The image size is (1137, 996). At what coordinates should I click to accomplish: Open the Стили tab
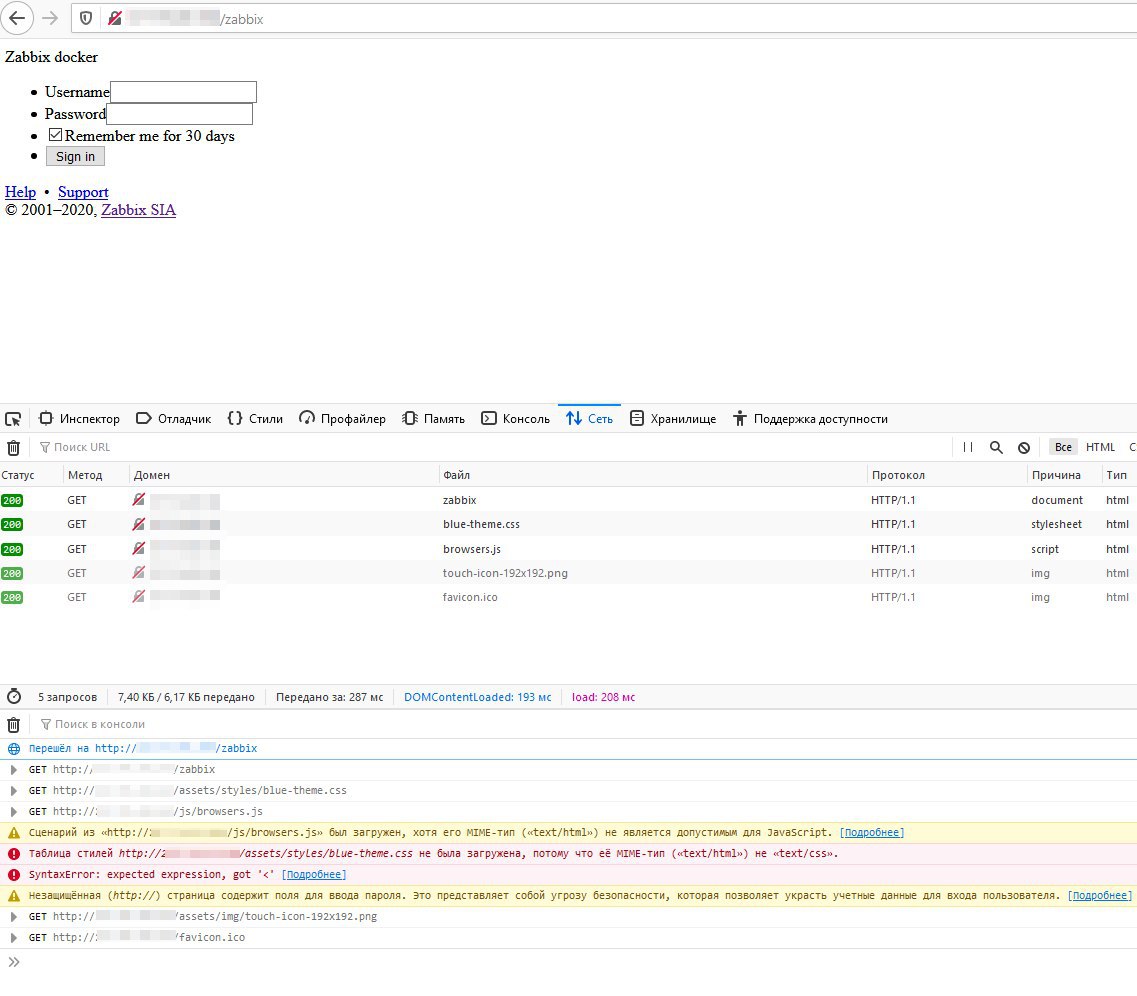point(255,419)
